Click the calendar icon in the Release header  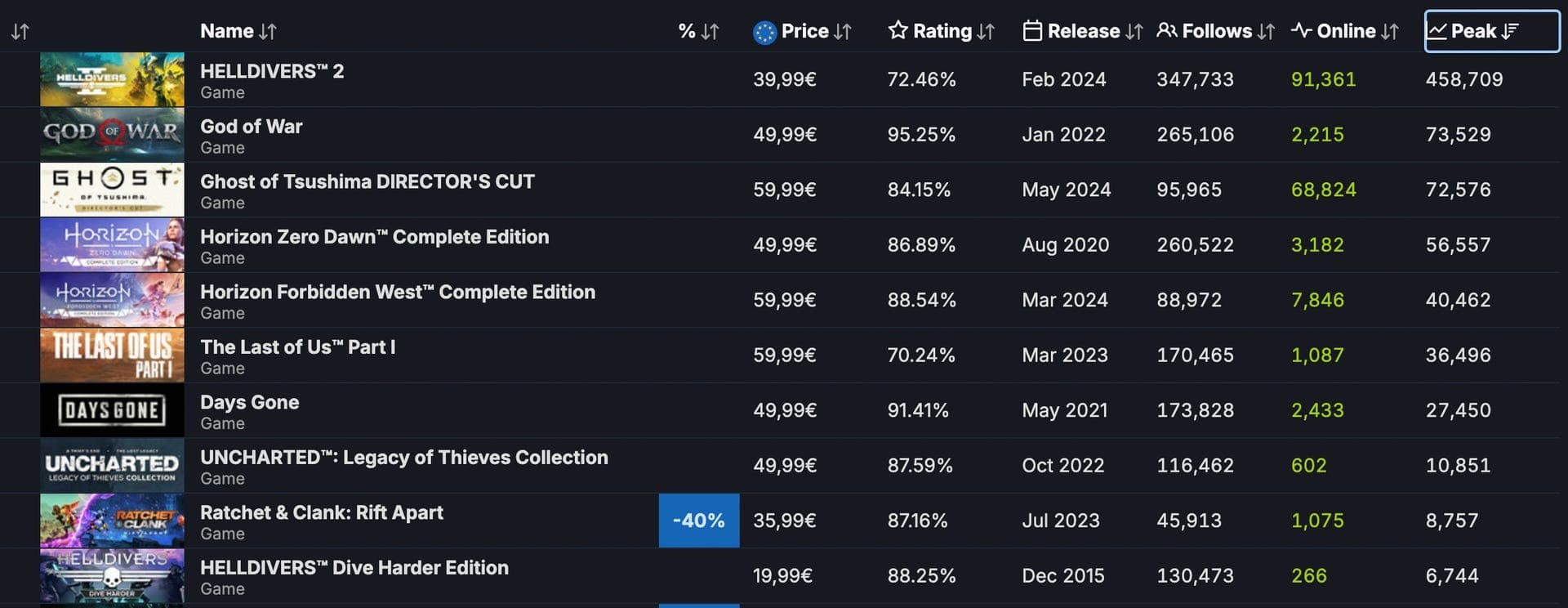point(1032,31)
